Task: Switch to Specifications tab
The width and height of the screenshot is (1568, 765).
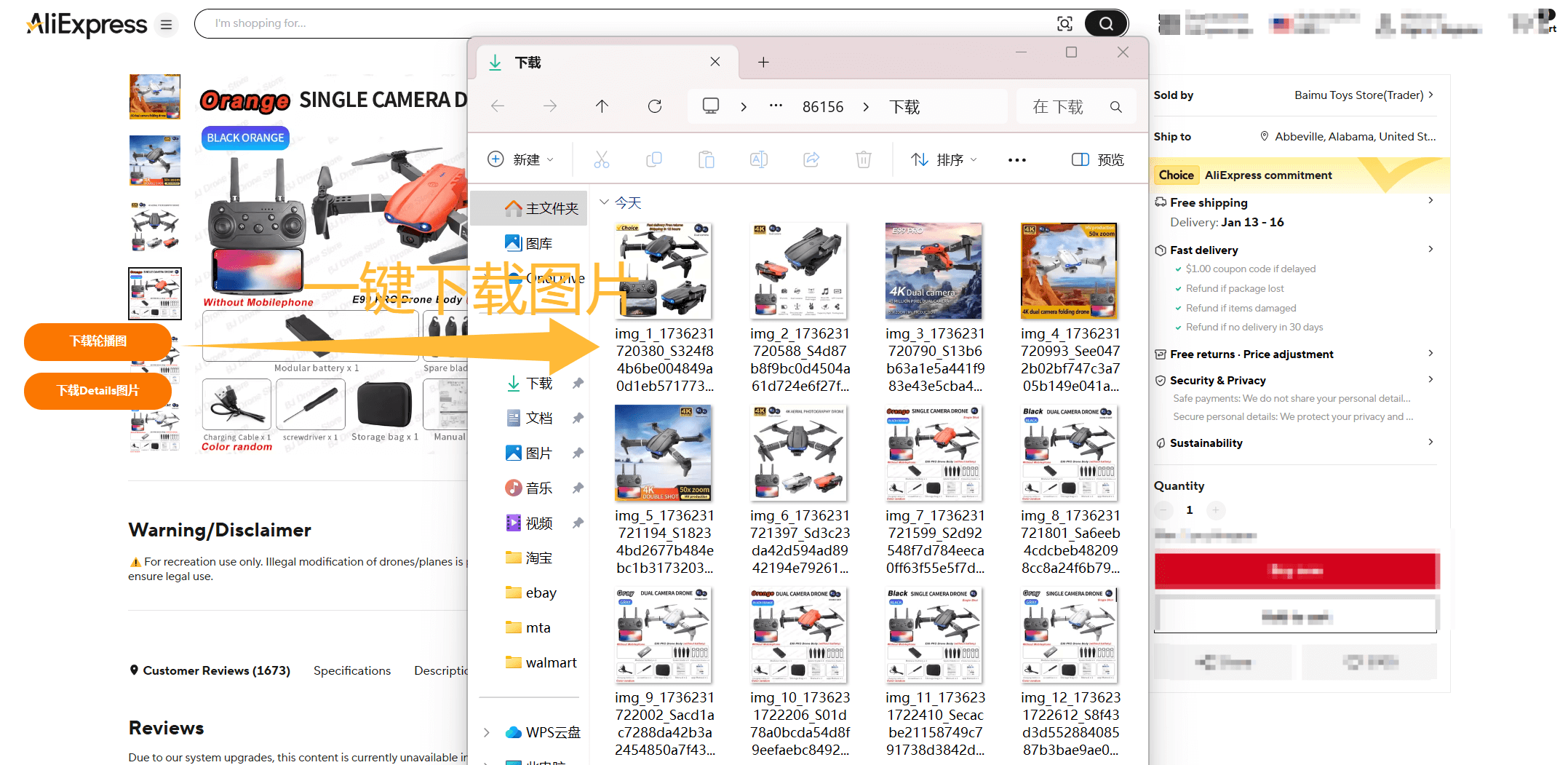Action: [352, 670]
